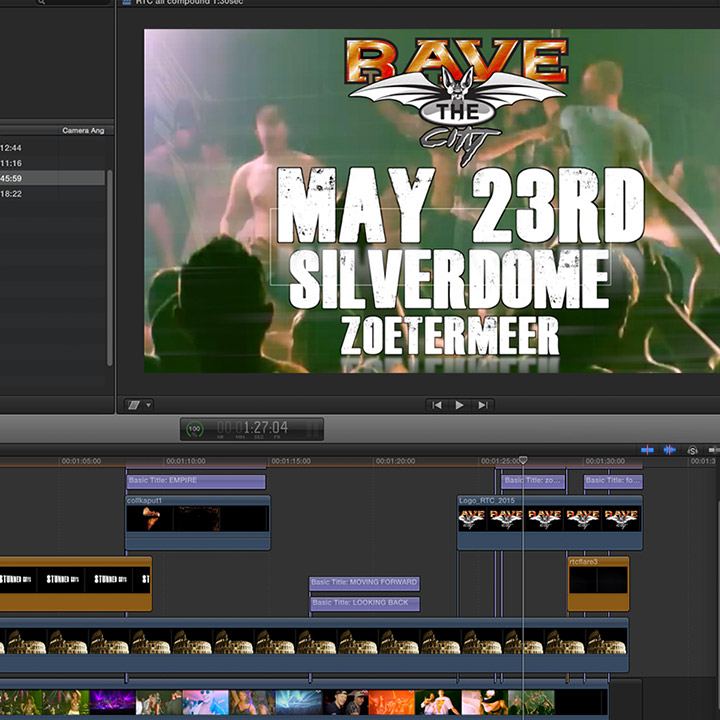
Task: Select the Basic Title: zo... clip
Action: click(533, 482)
